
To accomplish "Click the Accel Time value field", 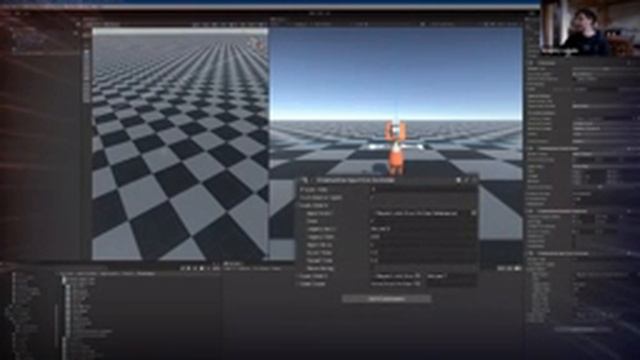I will 423,253.
